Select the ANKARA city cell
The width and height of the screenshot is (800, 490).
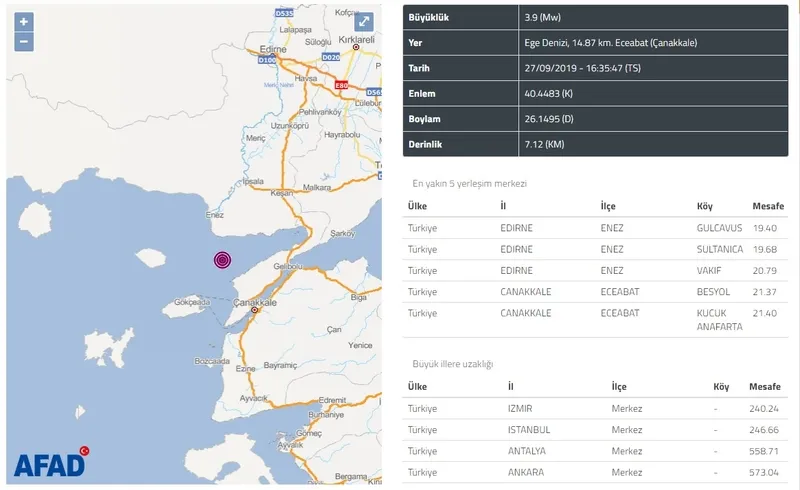tap(526, 473)
